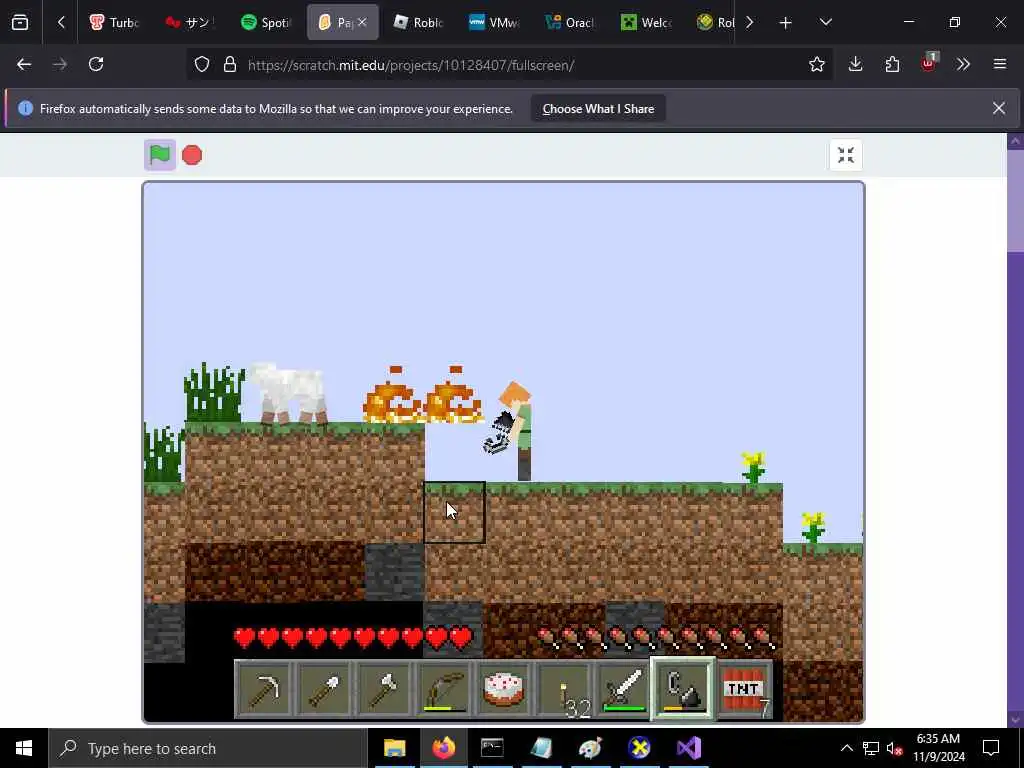Open Firefox View icon in the tab bar
Viewport: 1024px width, 768px height.
point(20,23)
